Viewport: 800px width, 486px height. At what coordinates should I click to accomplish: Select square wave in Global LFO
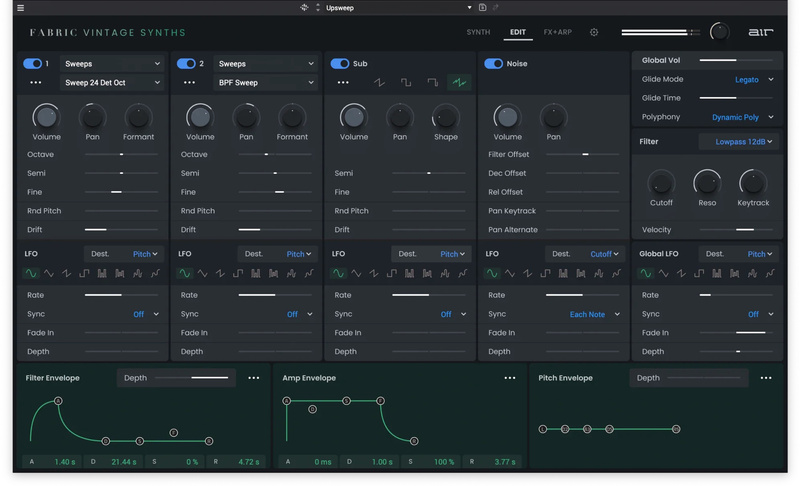click(699, 273)
